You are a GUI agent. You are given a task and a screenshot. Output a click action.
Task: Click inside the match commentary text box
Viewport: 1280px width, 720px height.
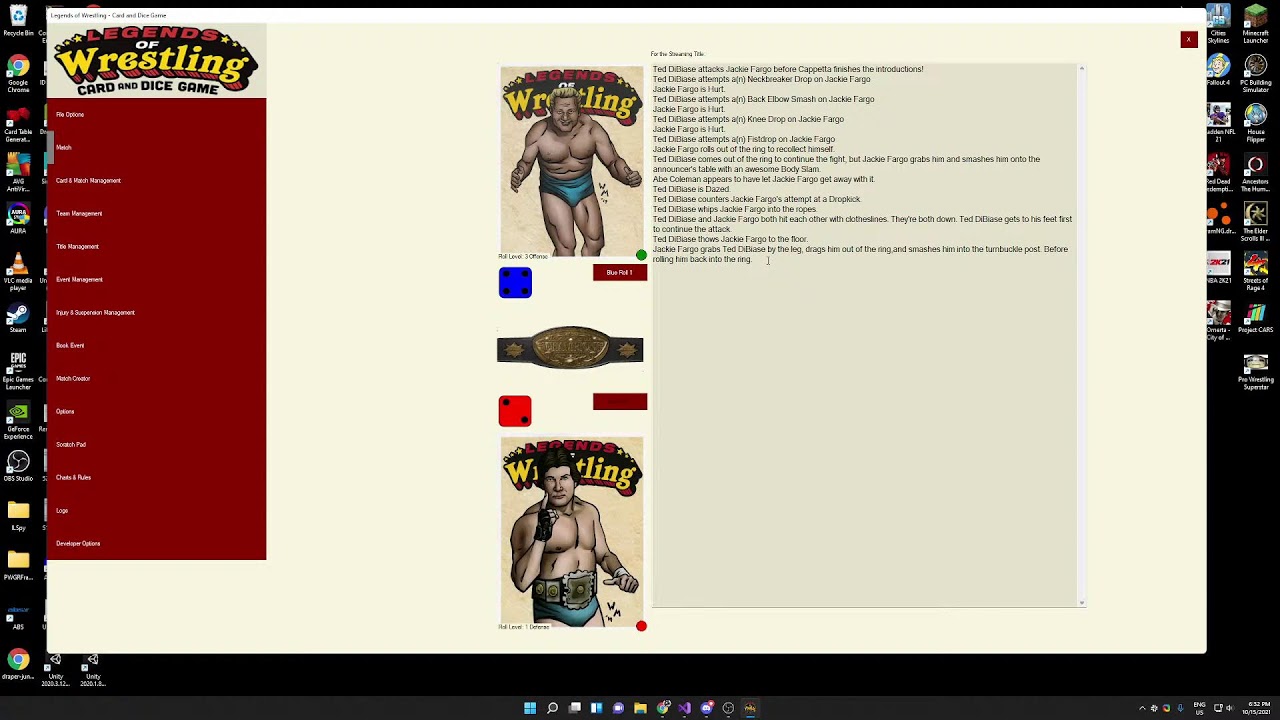865,335
